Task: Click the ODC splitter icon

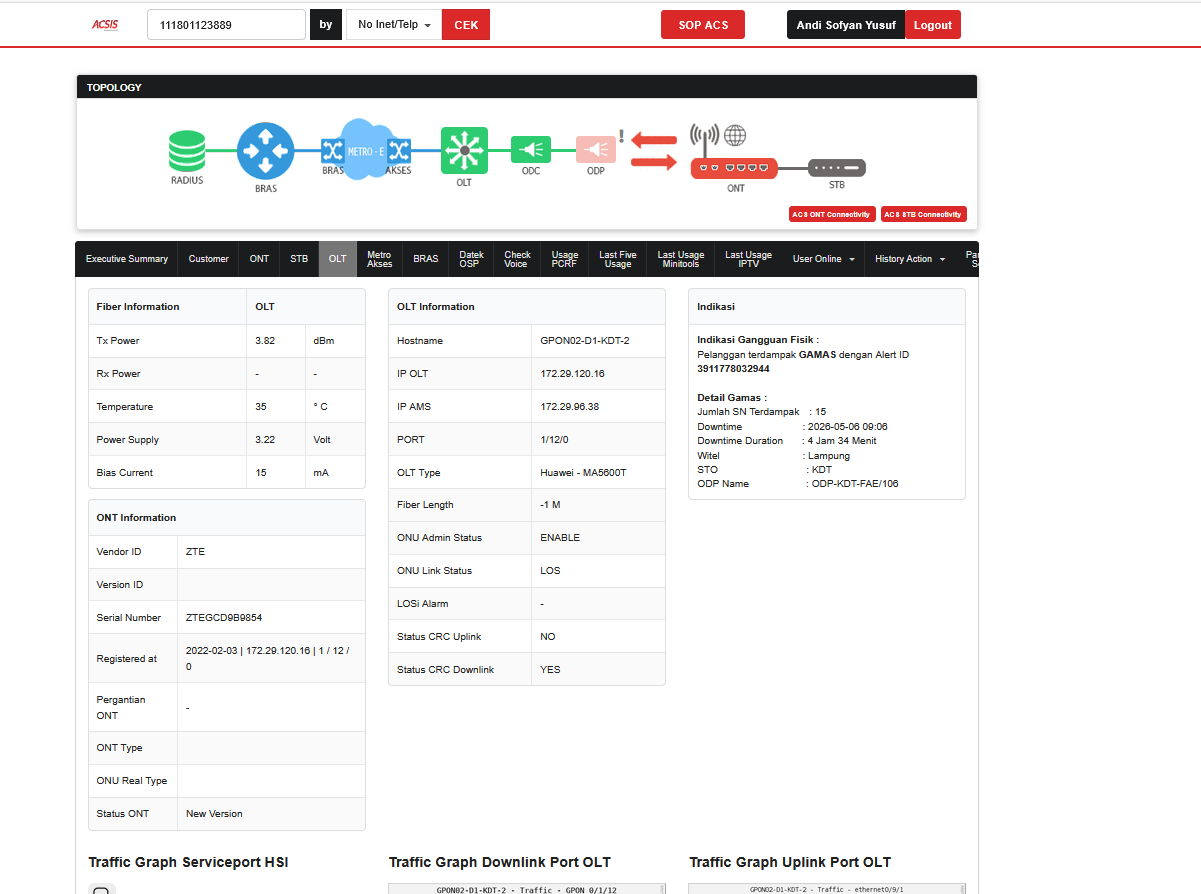Action: pos(531,150)
